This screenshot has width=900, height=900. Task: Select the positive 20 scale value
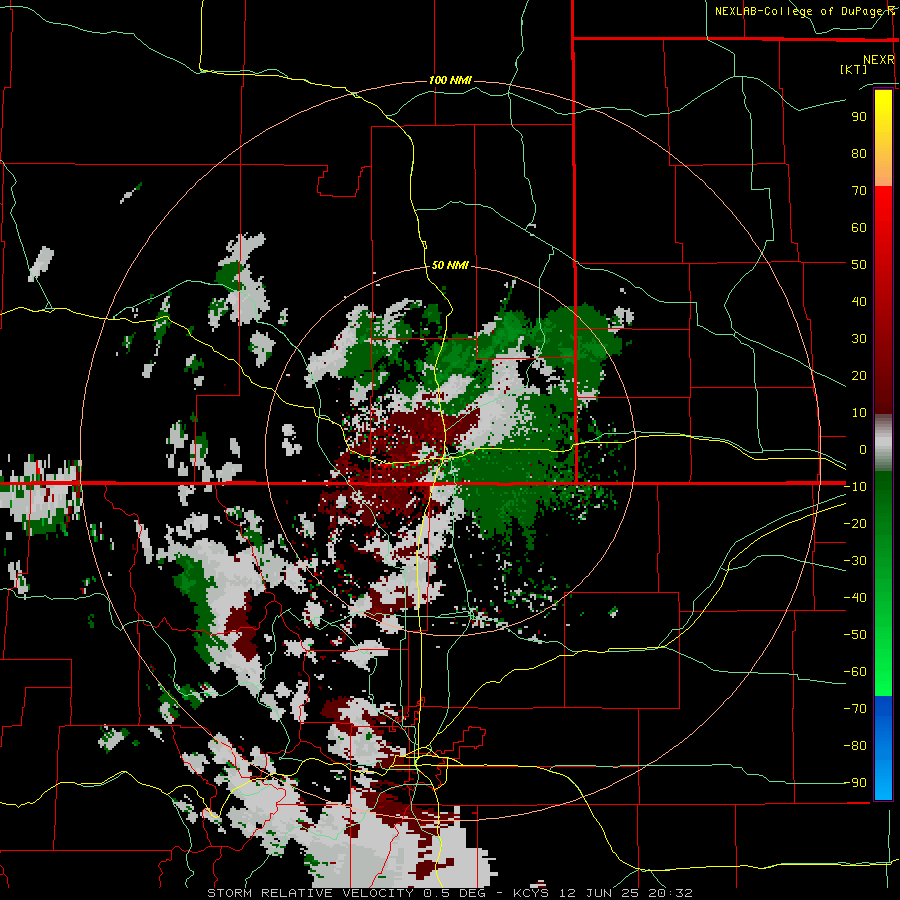pos(859,376)
